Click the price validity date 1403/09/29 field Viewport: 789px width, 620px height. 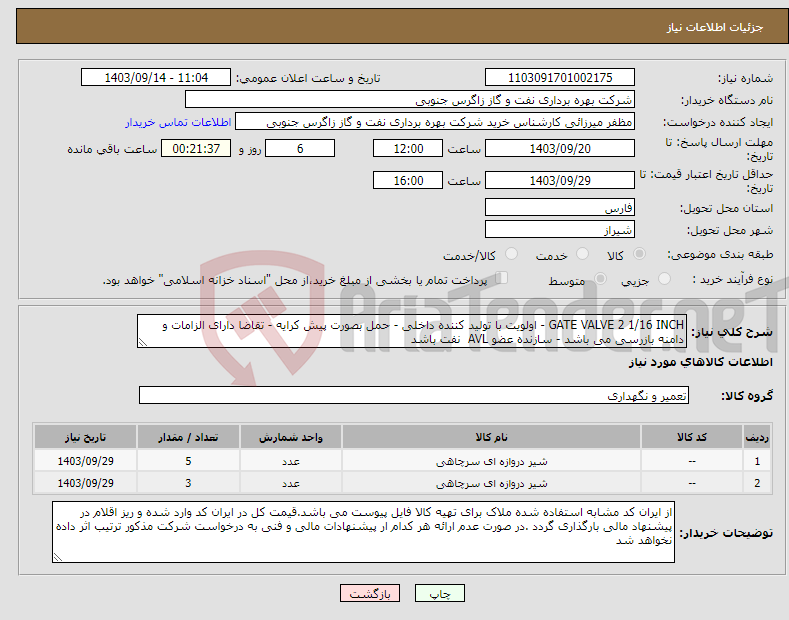(x=560, y=181)
